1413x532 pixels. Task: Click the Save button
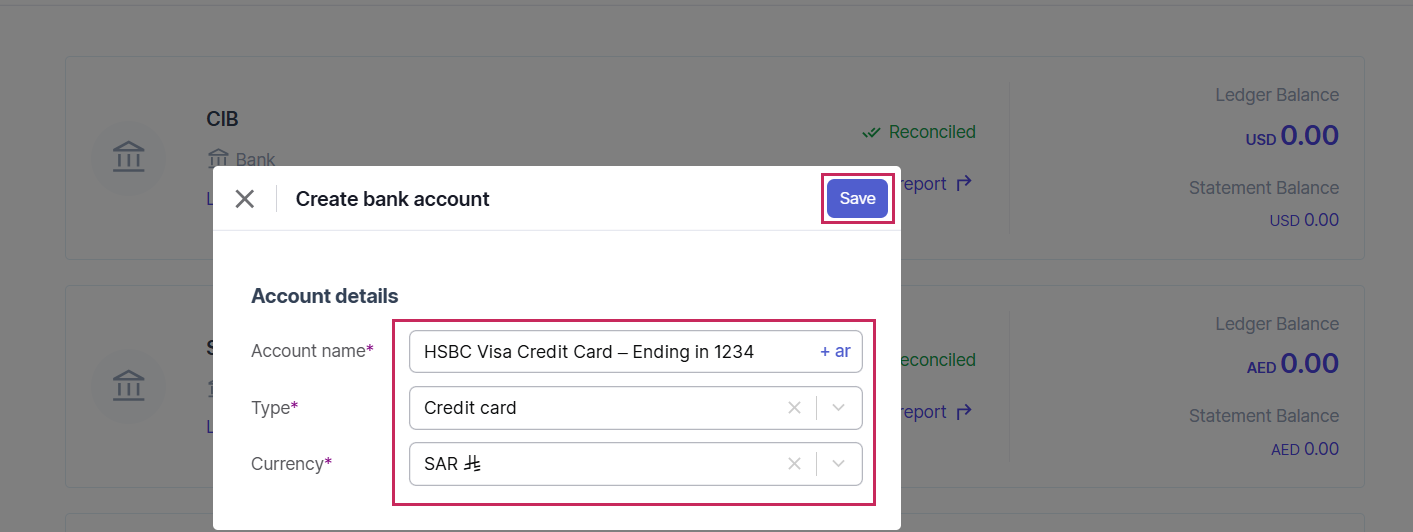click(857, 199)
